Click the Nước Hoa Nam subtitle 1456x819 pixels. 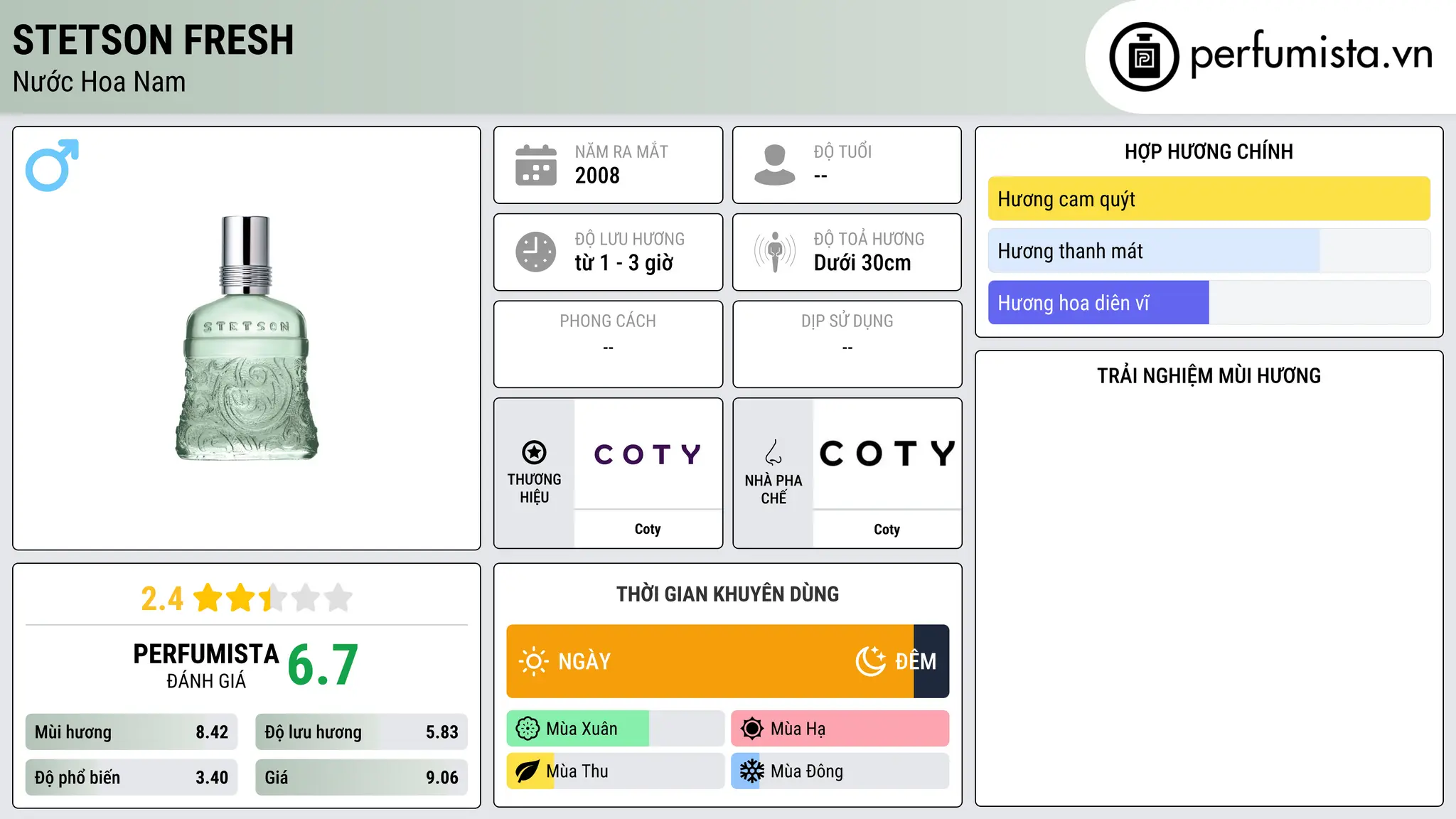(x=100, y=82)
